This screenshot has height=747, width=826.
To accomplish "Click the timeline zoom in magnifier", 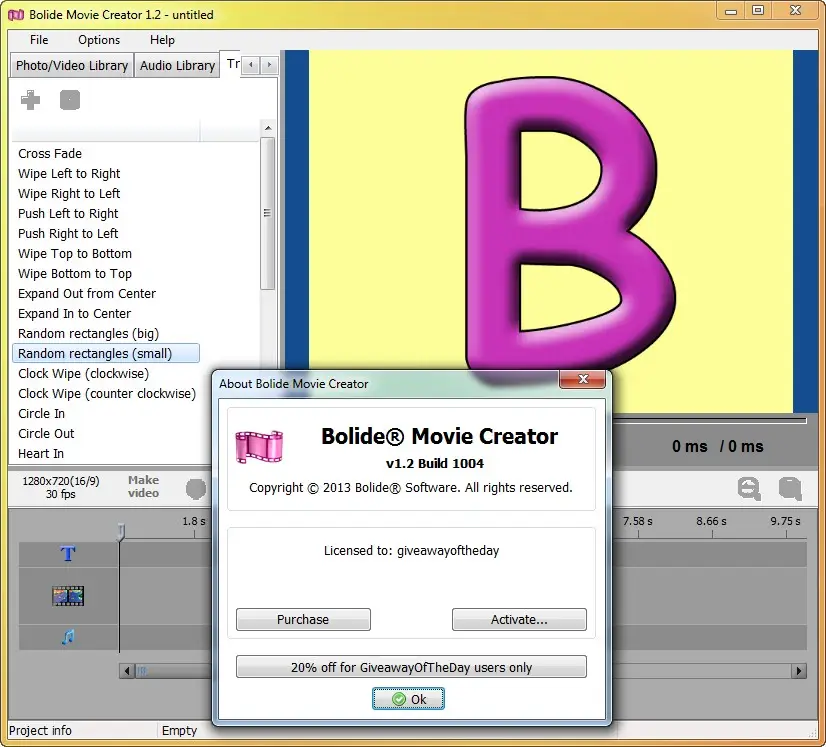I will tap(790, 488).
